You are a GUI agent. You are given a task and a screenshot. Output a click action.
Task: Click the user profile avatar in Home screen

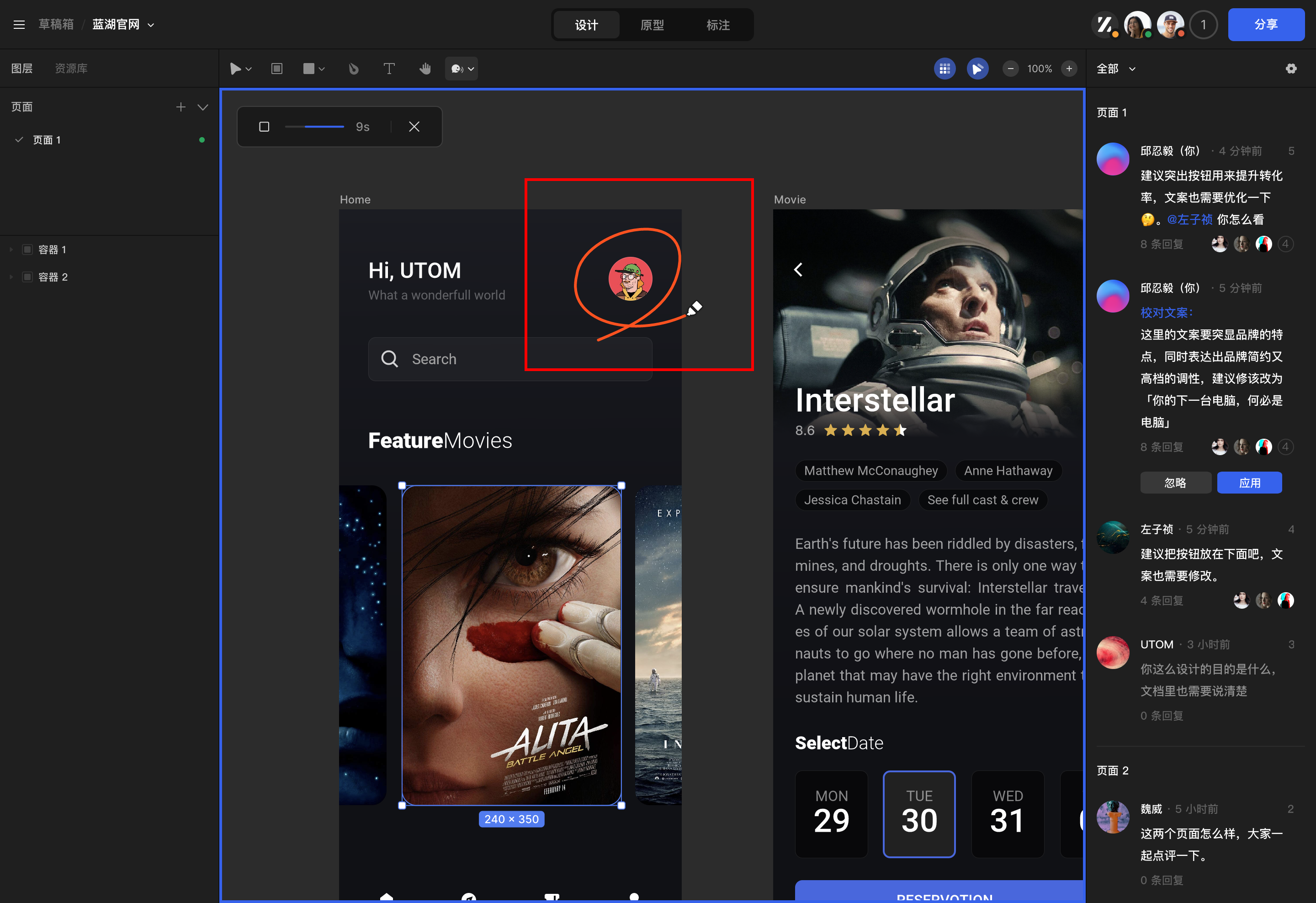coord(630,279)
